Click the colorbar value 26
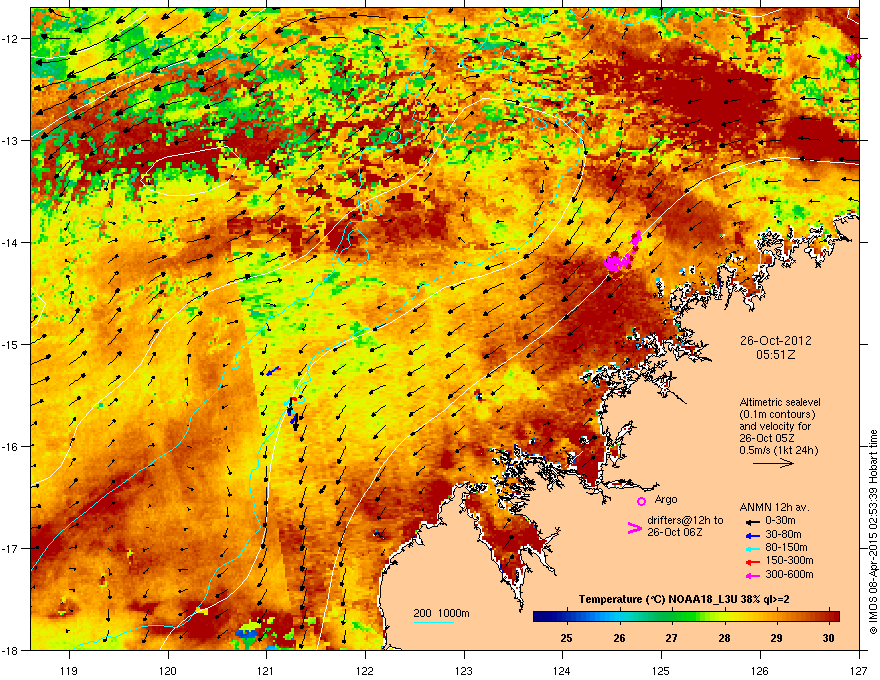 point(619,638)
